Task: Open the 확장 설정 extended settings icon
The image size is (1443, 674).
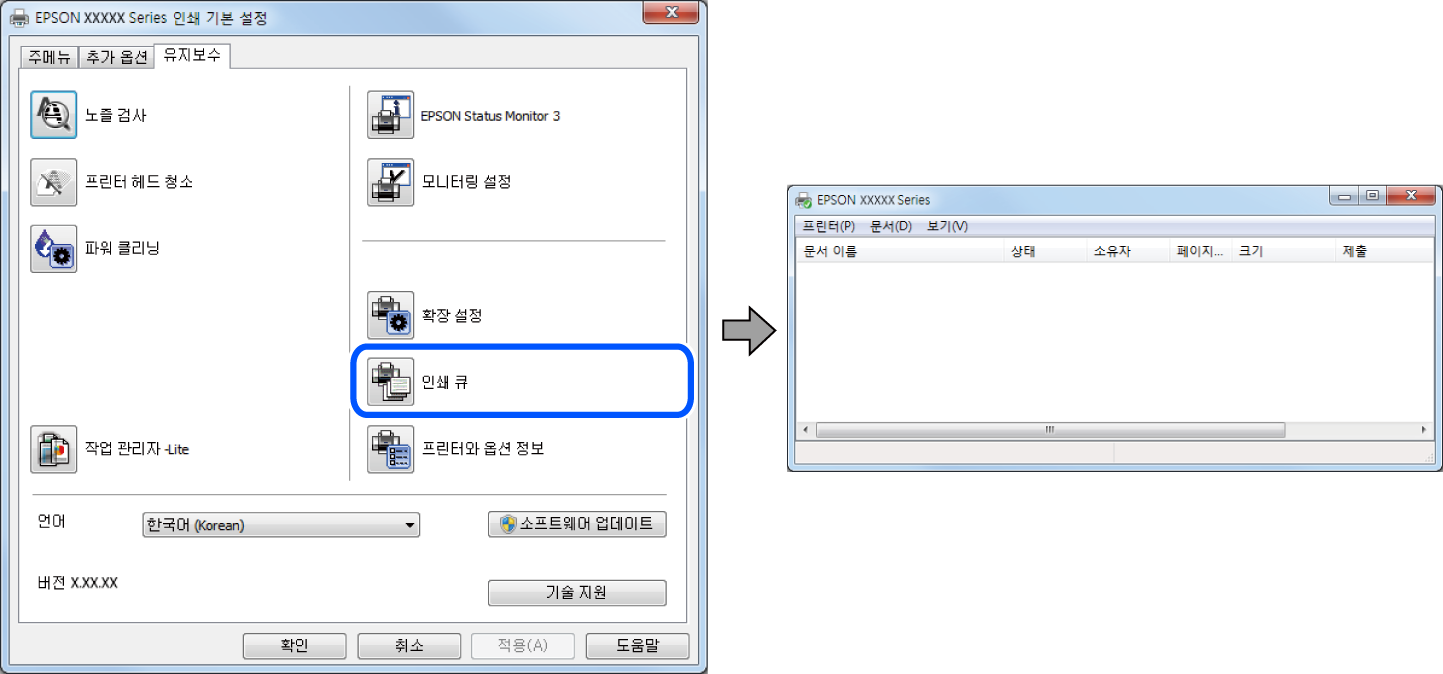Action: click(x=390, y=316)
